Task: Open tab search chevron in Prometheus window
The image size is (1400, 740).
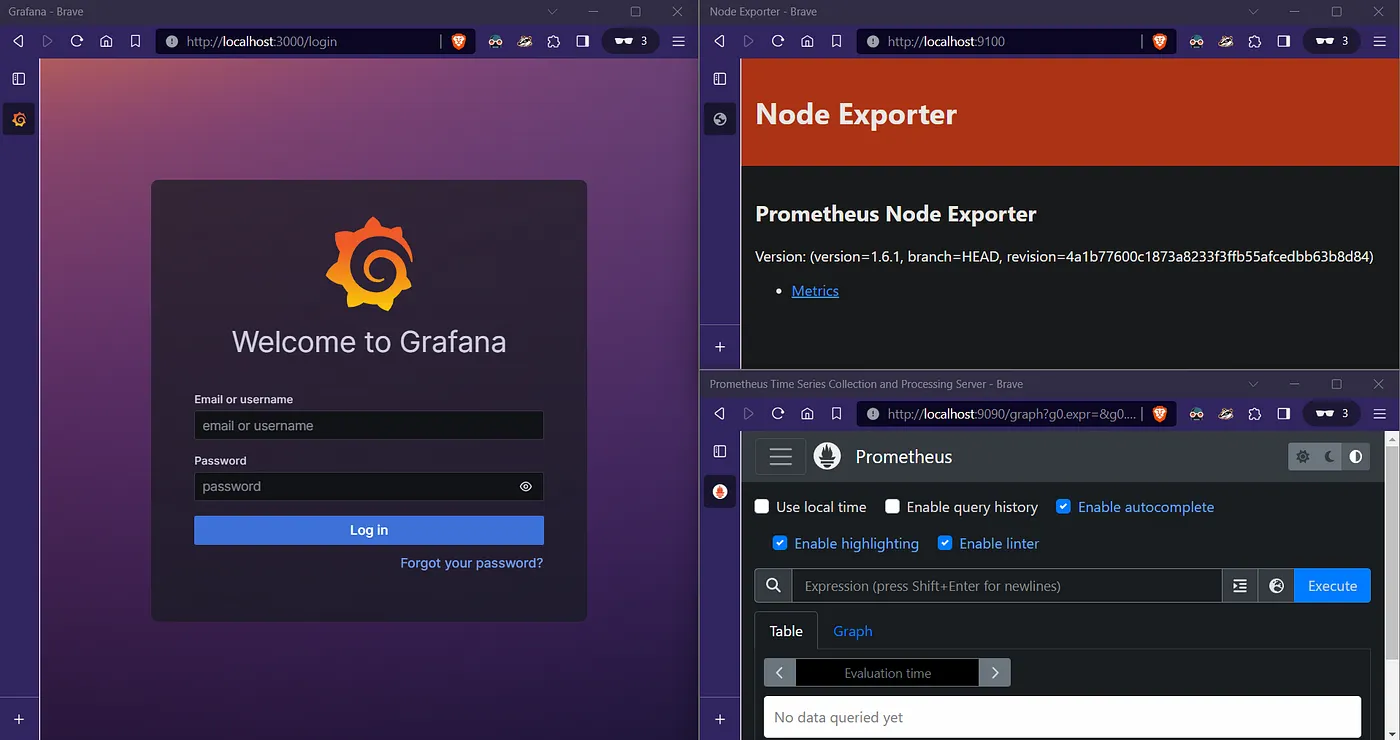Action: pos(1254,384)
